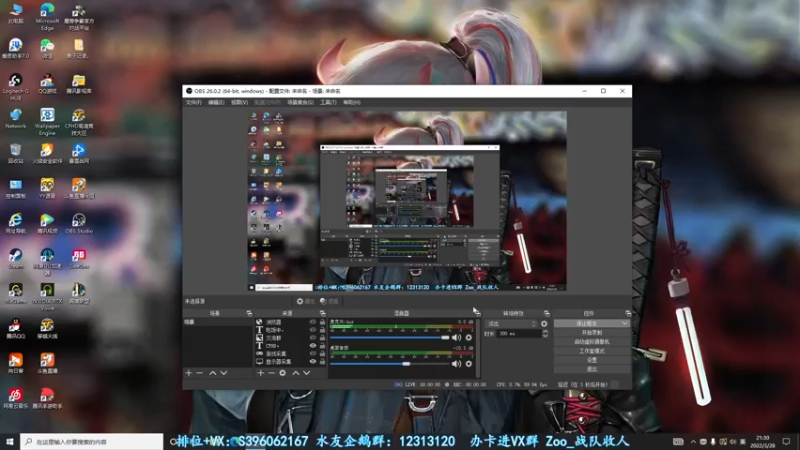Open Windows notification center icon
800x450 pixels.
pyautogui.click(x=786, y=442)
